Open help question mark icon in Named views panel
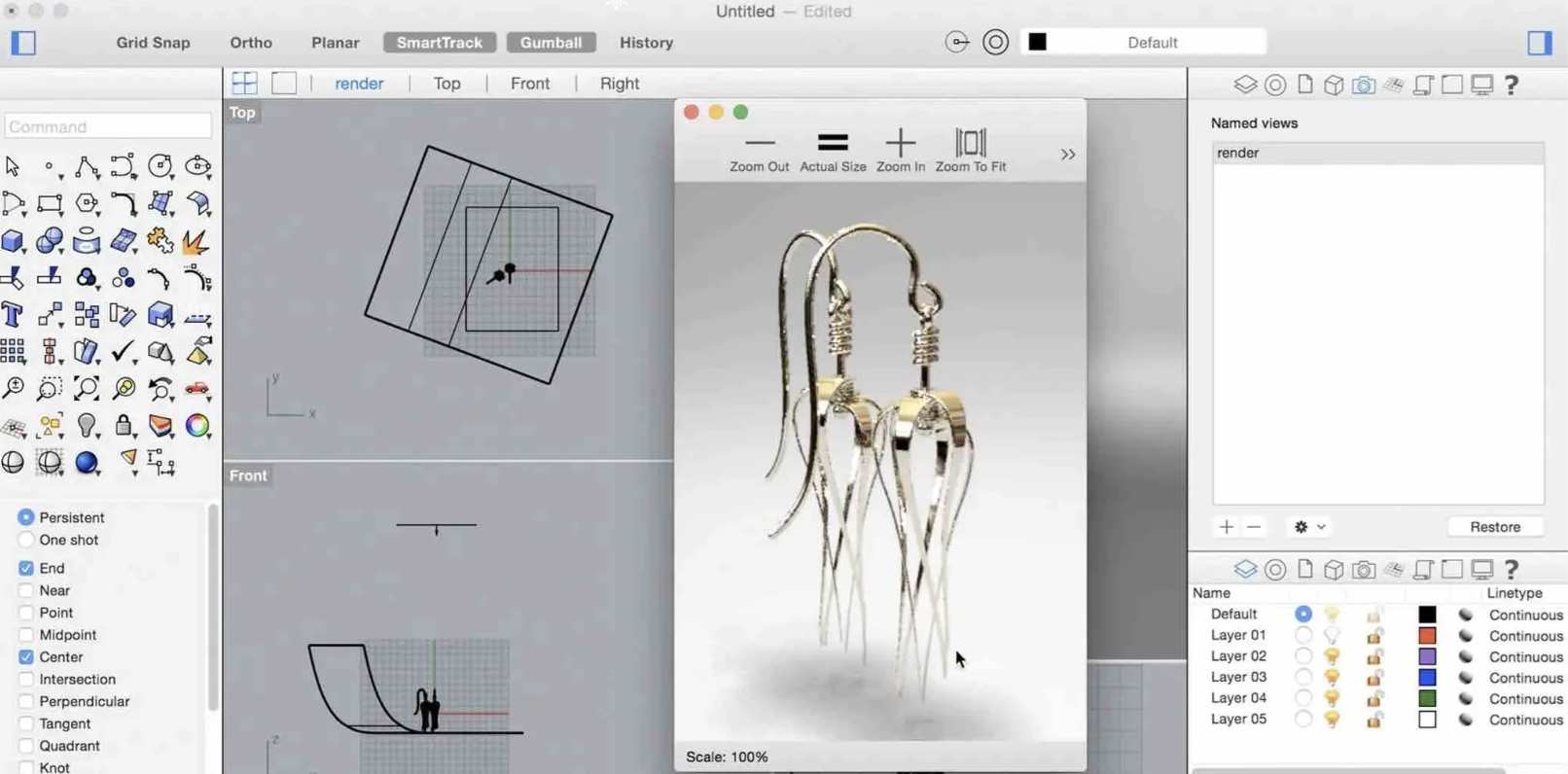This screenshot has height=774, width=1568. (1511, 86)
